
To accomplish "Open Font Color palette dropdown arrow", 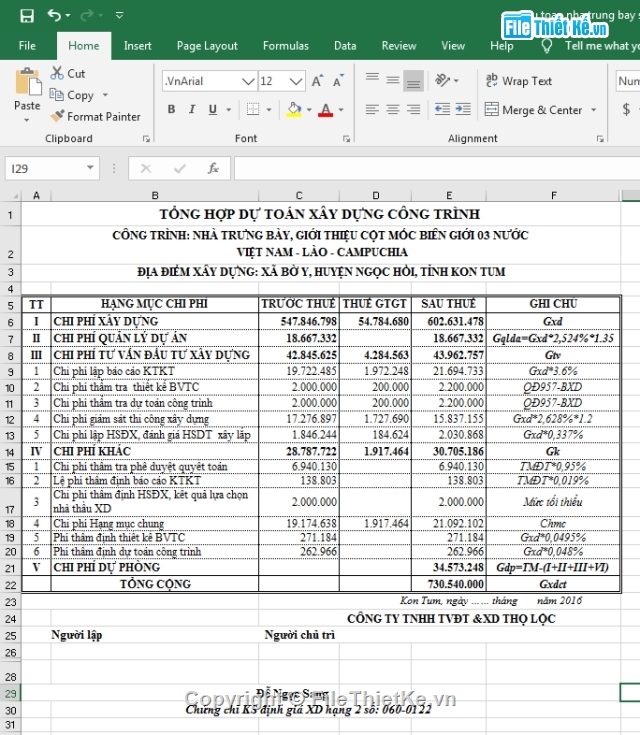I will coord(341,110).
